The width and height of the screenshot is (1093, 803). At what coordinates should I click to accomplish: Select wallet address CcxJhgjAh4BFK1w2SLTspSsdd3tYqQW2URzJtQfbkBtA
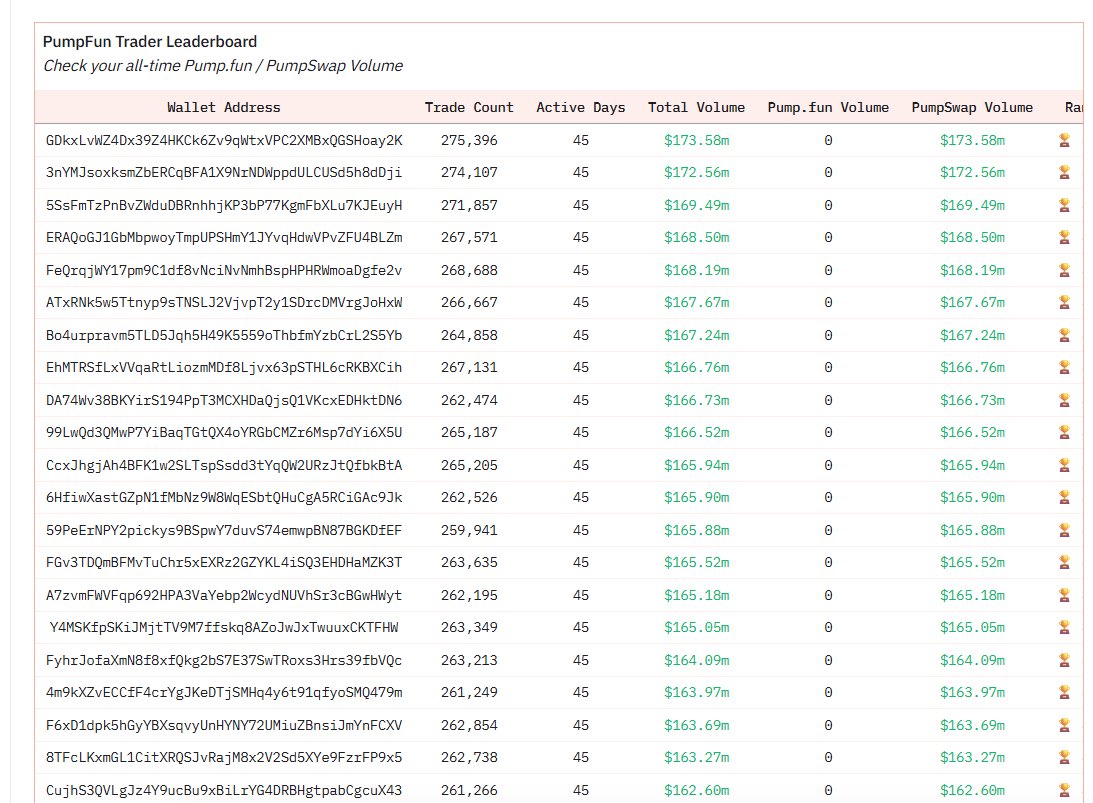coord(224,465)
